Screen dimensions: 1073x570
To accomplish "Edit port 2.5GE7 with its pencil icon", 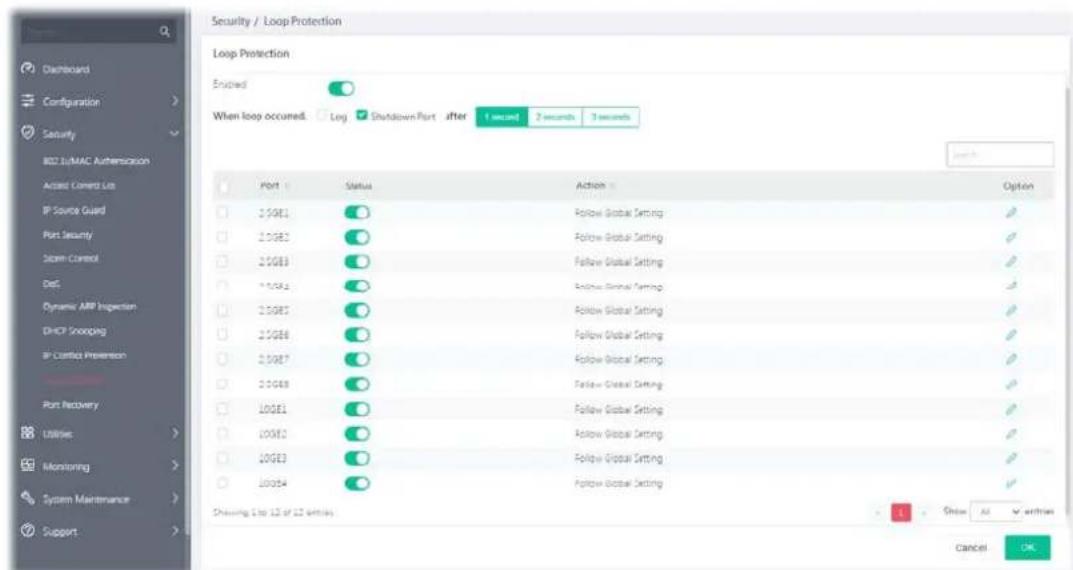I will 1011,359.
